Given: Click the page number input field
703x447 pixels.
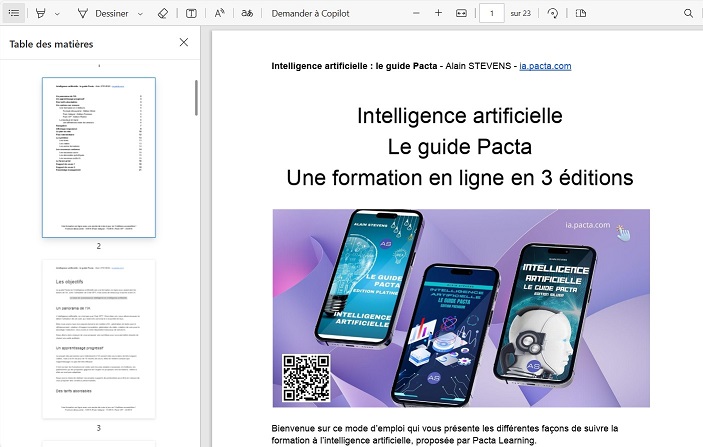Looking at the screenshot, I should click(492, 13).
